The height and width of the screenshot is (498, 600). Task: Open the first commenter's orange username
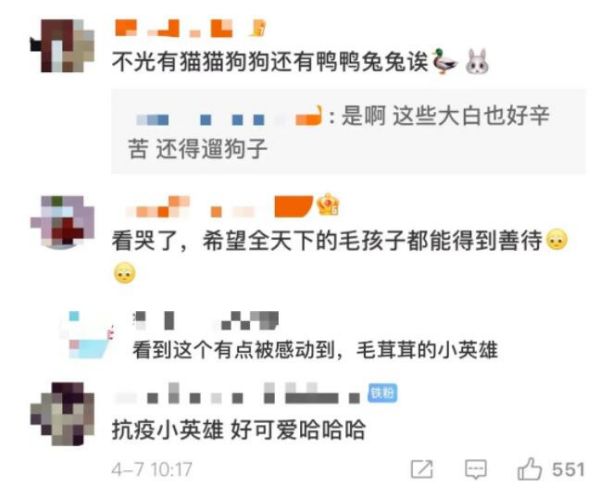pos(174,29)
